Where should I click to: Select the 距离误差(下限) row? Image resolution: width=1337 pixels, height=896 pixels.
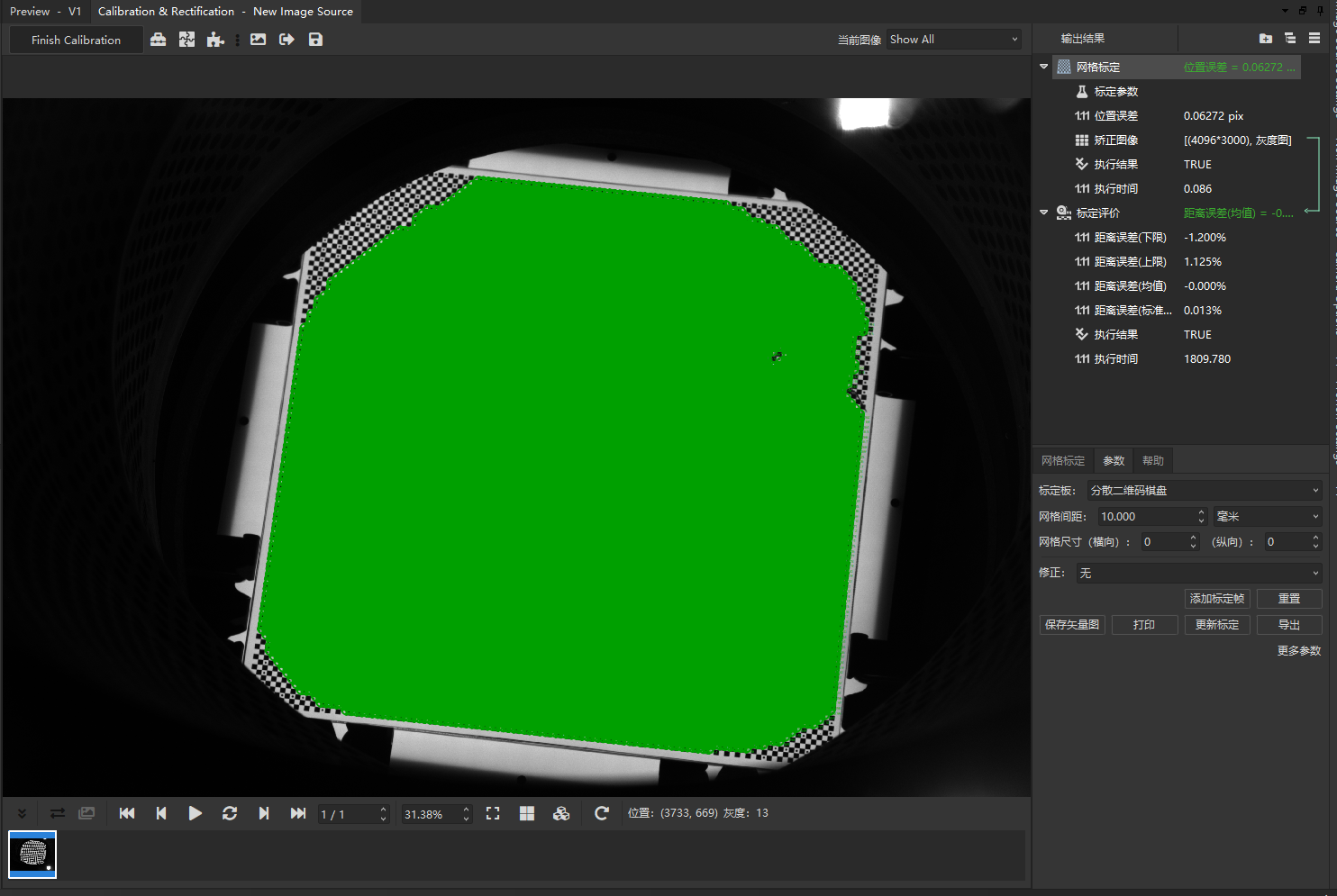click(1177, 238)
